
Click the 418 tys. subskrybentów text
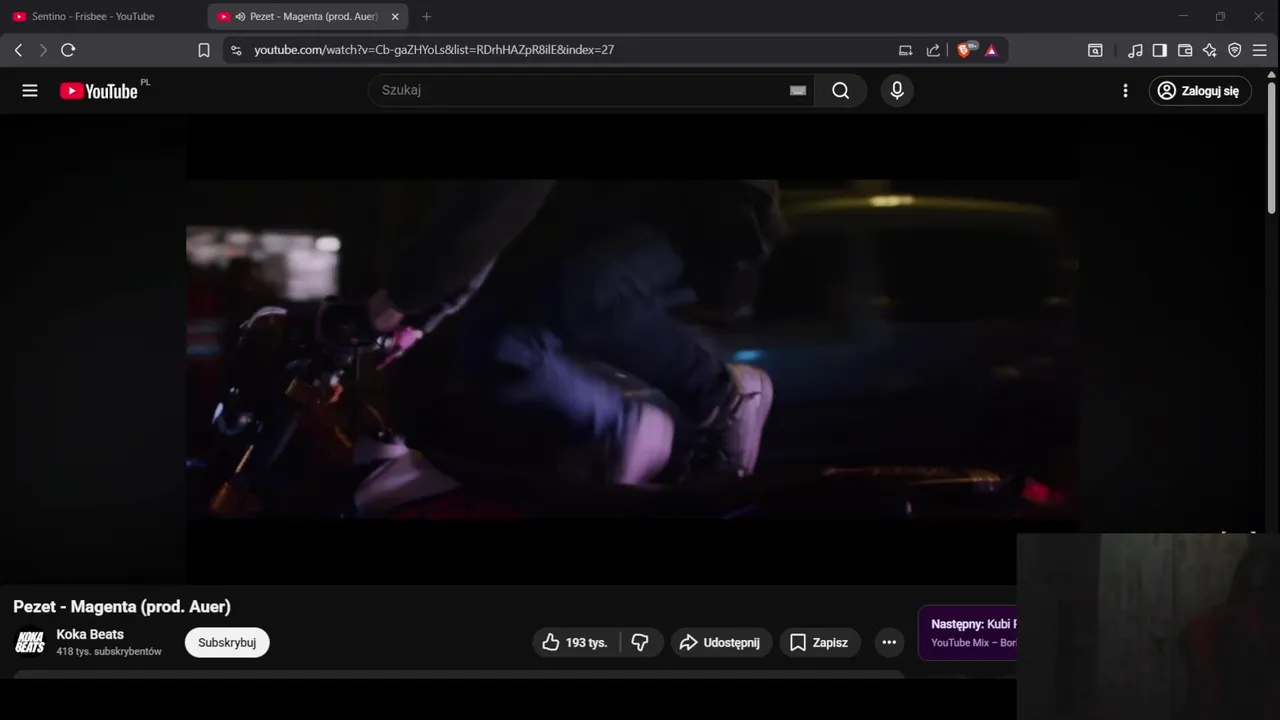pos(109,652)
